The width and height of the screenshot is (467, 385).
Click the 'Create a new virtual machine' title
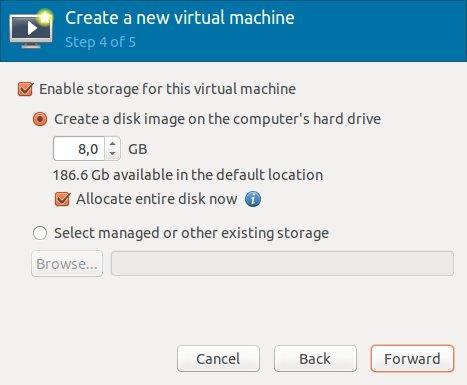[180, 18]
